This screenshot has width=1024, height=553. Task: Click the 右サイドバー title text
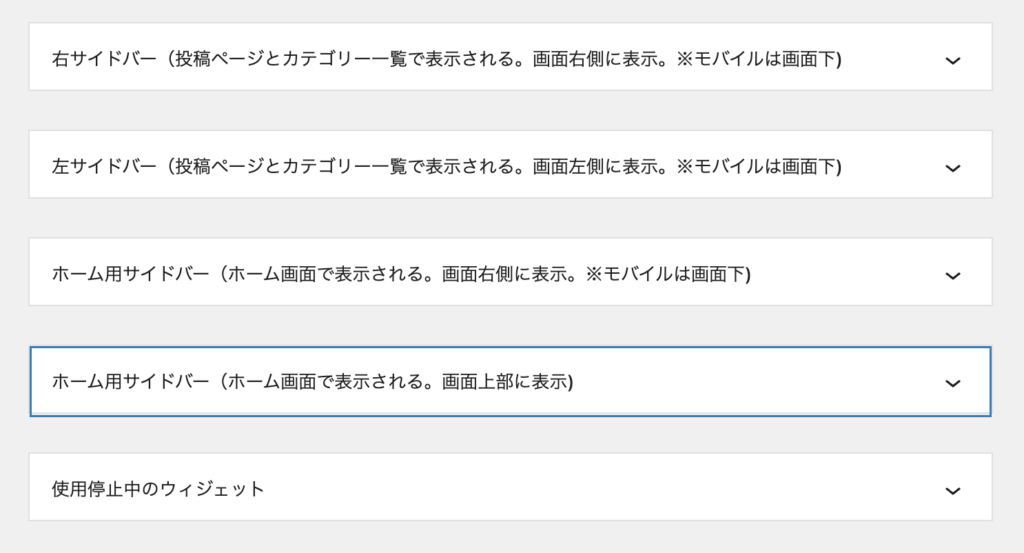point(104,59)
